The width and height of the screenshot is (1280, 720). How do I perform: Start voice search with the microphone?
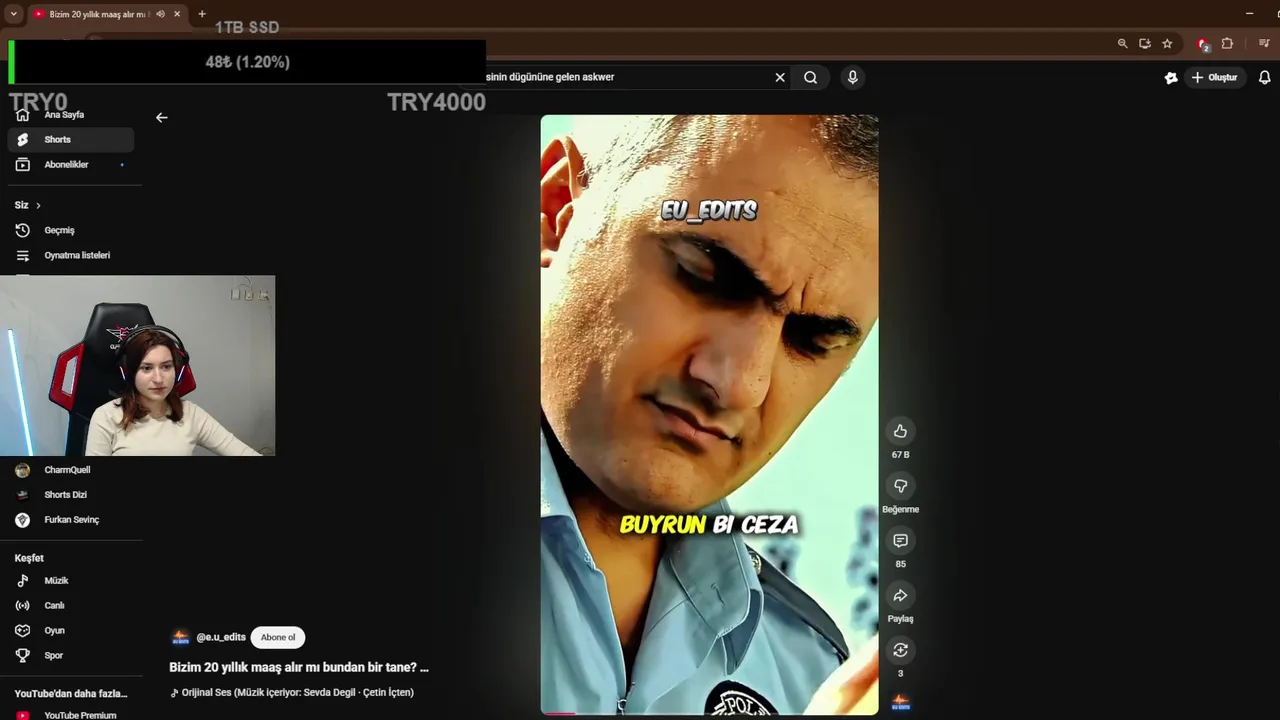(852, 77)
